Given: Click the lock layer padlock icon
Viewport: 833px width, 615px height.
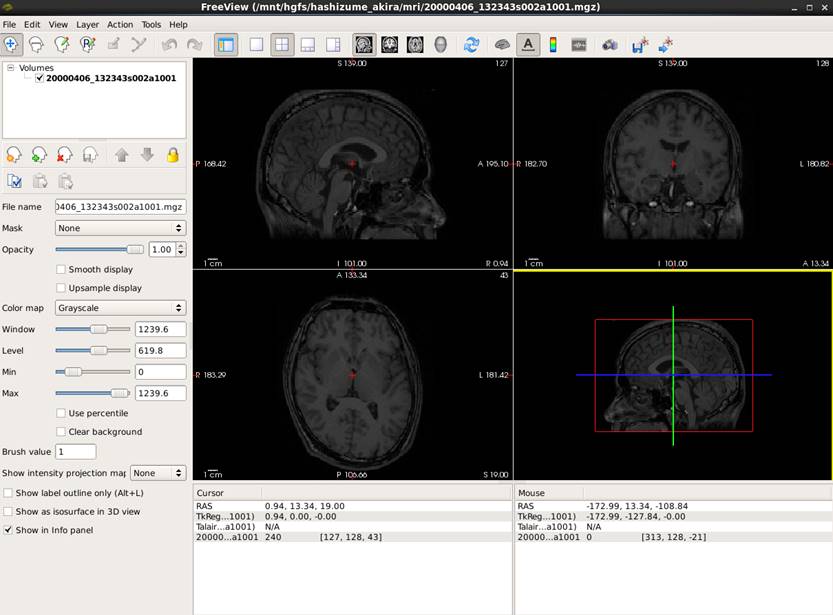Looking at the screenshot, I should (x=173, y=155).
